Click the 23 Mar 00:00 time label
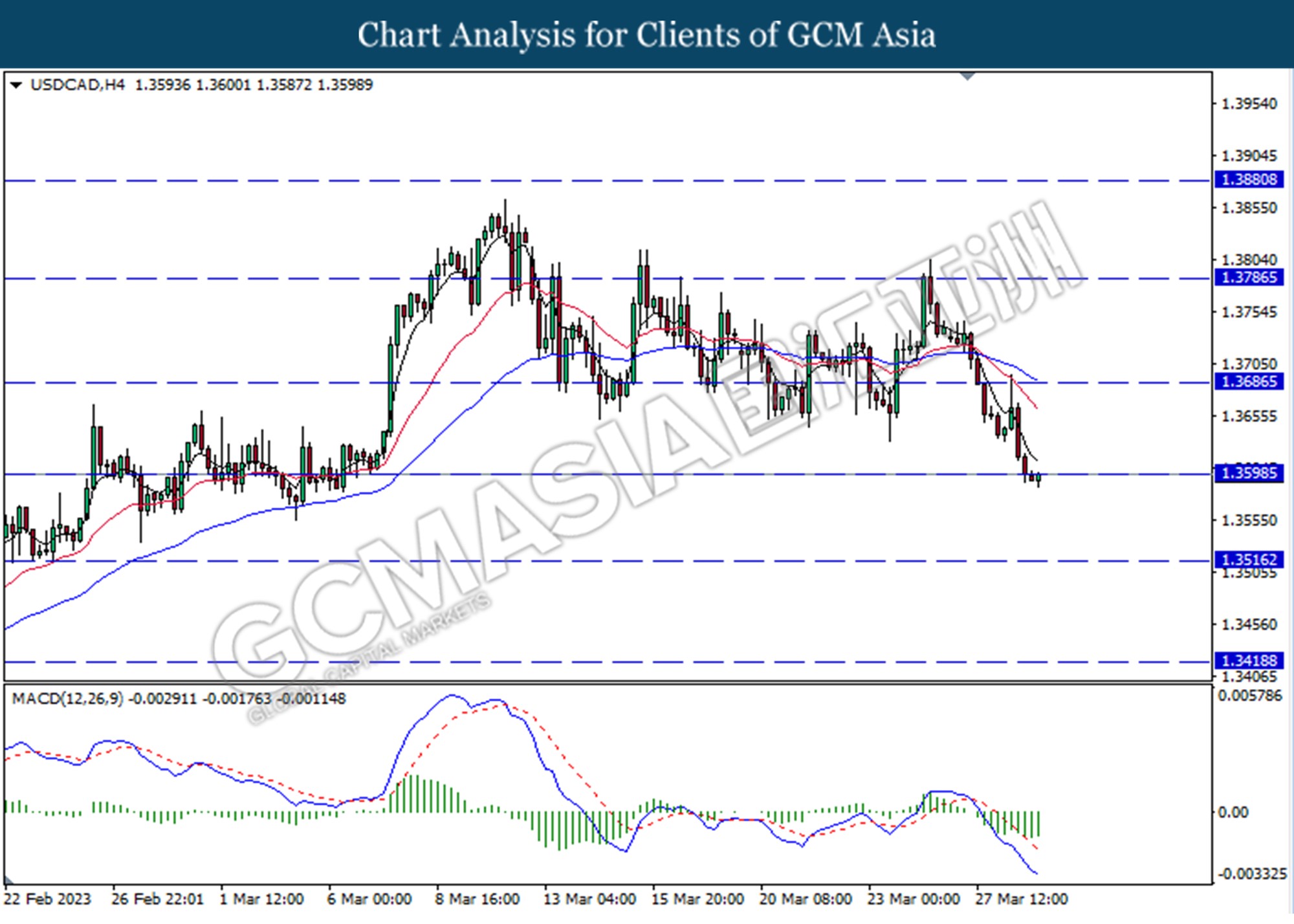The image size is (1294, 924). click(x=914, y=899)
